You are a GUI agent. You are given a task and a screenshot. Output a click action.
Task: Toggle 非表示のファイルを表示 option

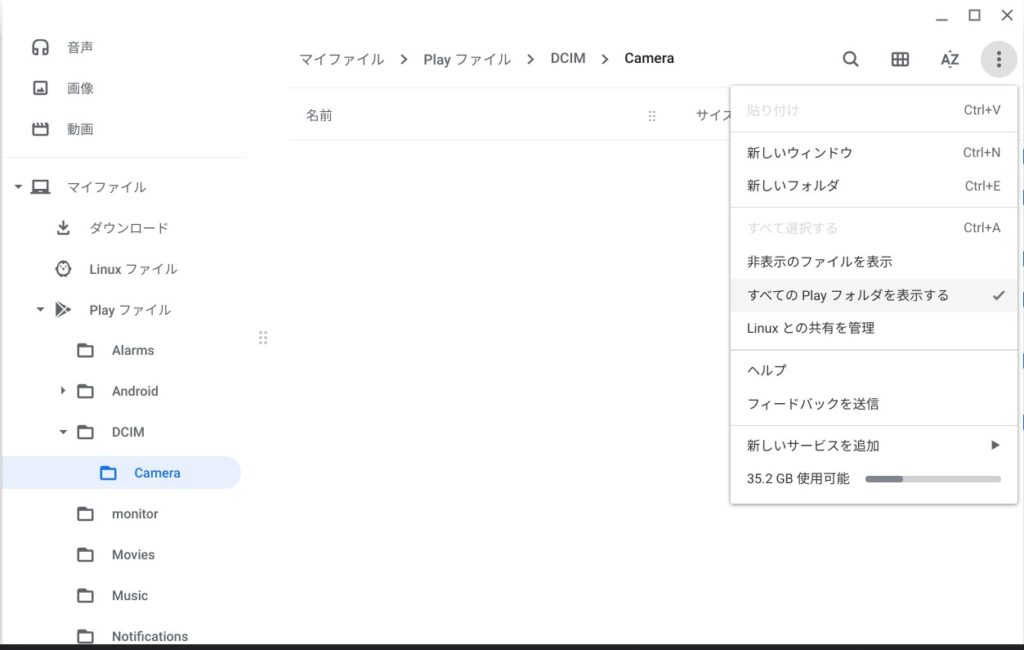pyautogui.click(x=874, y=262)
